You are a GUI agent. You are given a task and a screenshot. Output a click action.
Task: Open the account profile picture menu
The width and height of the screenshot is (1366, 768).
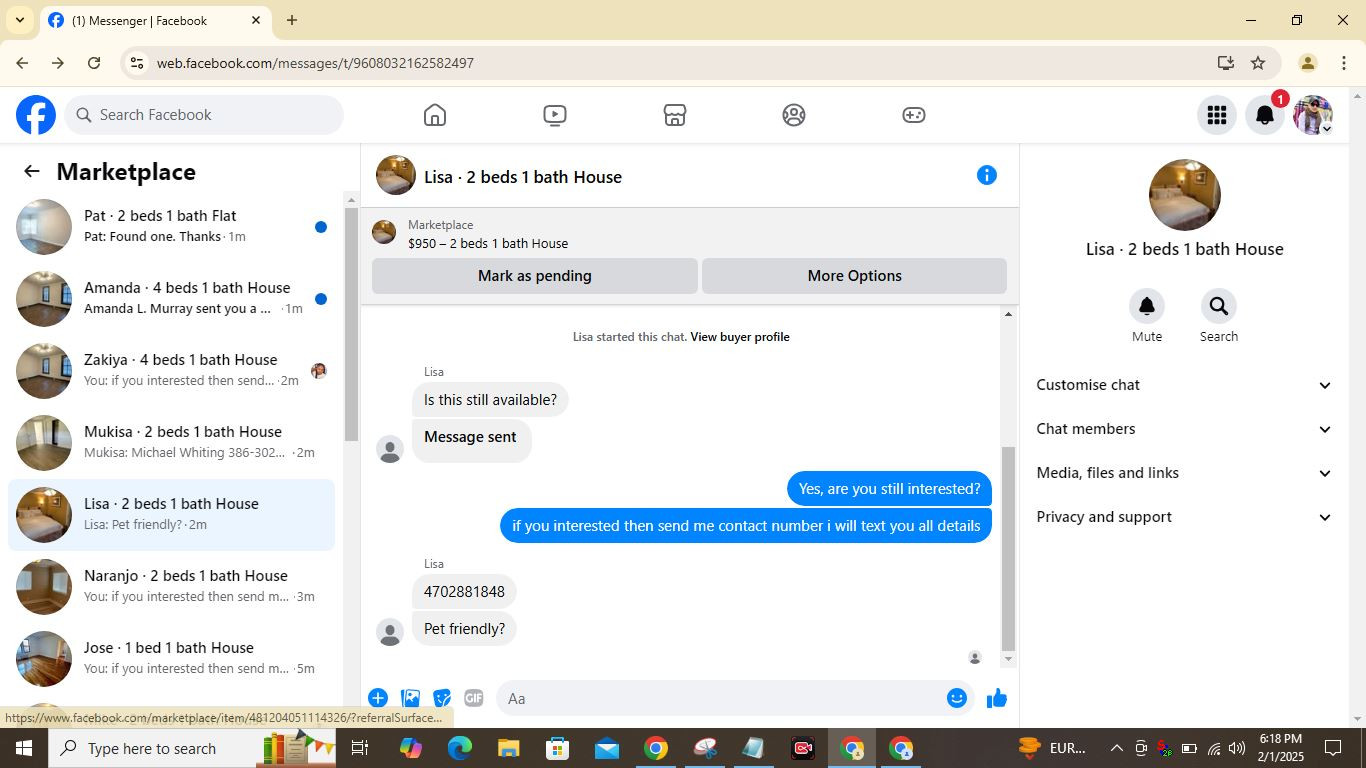tap(1313, 115)
